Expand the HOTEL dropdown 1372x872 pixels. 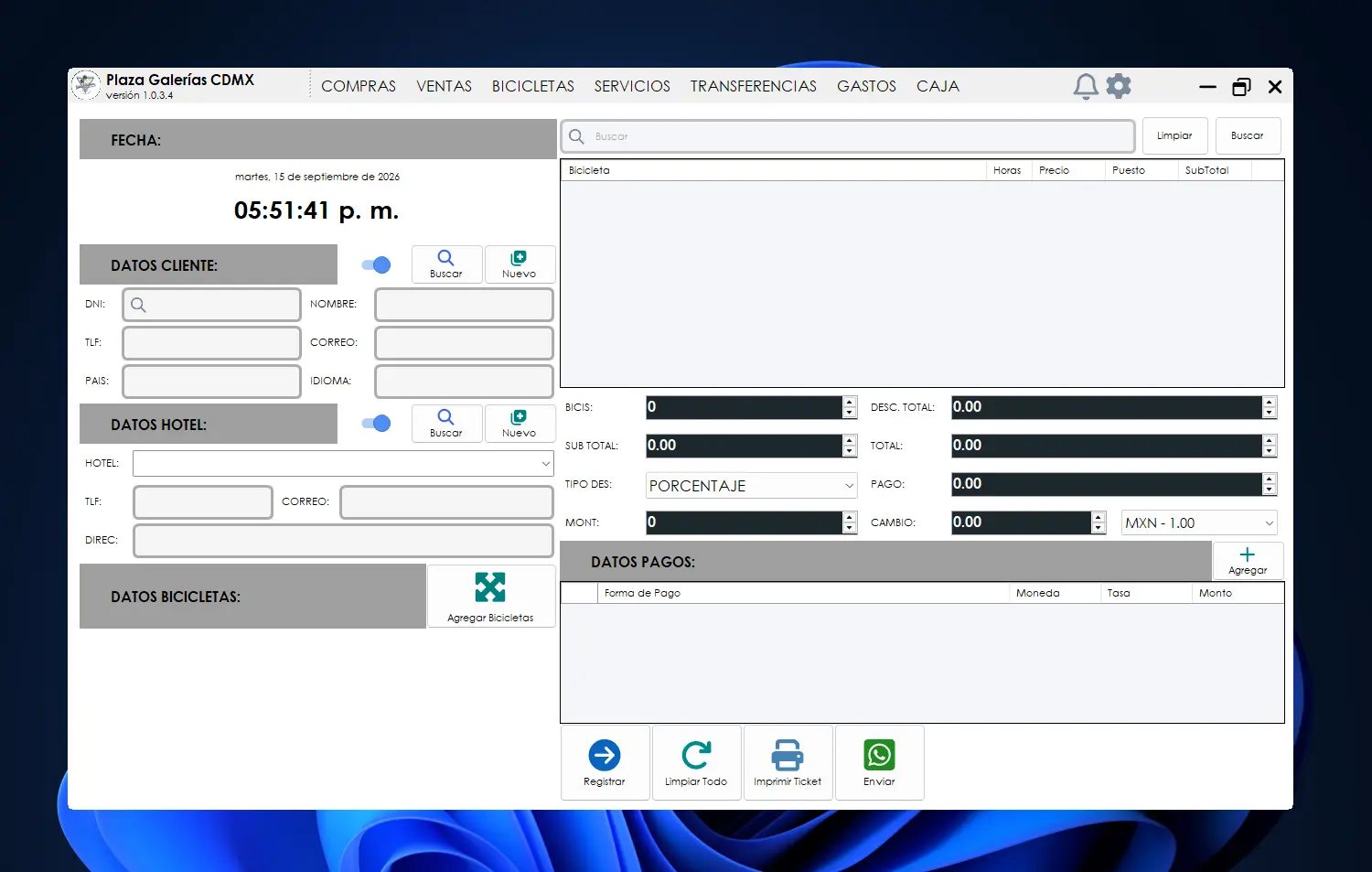(x=546, y=464)
